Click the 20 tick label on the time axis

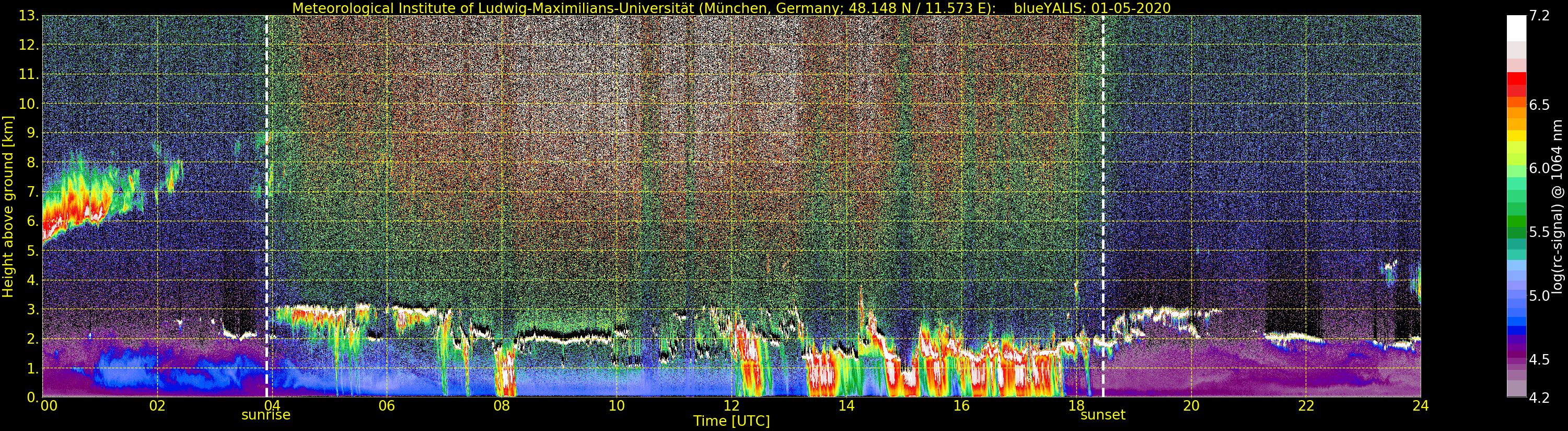(x=1191, y=406)
